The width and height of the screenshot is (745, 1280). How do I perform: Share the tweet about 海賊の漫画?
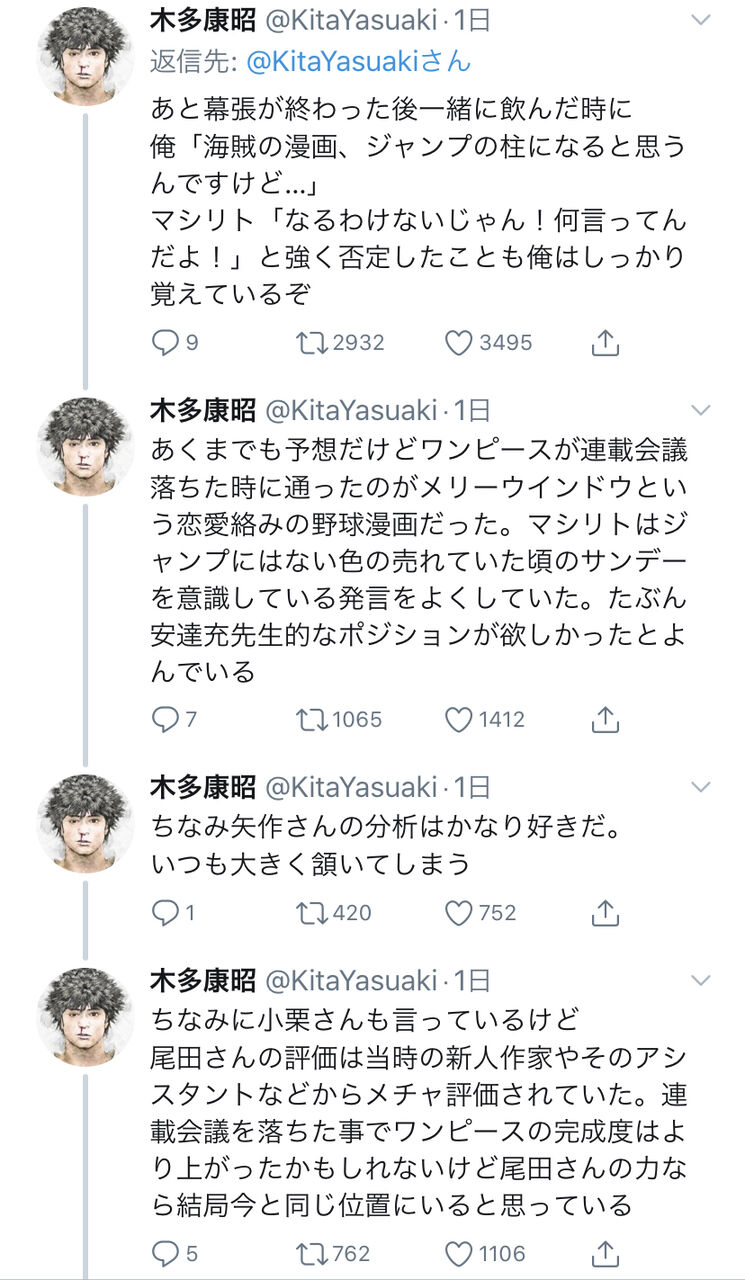click(x=604, y=343)
